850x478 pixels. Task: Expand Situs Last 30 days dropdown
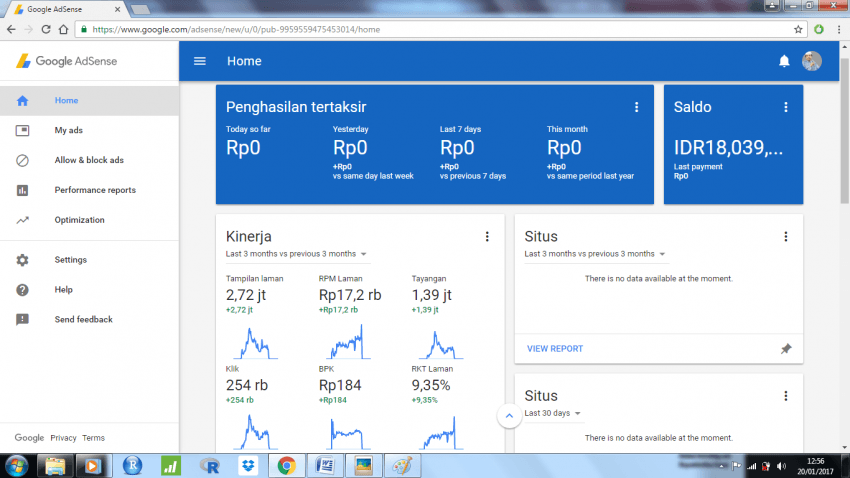point(578,413)
